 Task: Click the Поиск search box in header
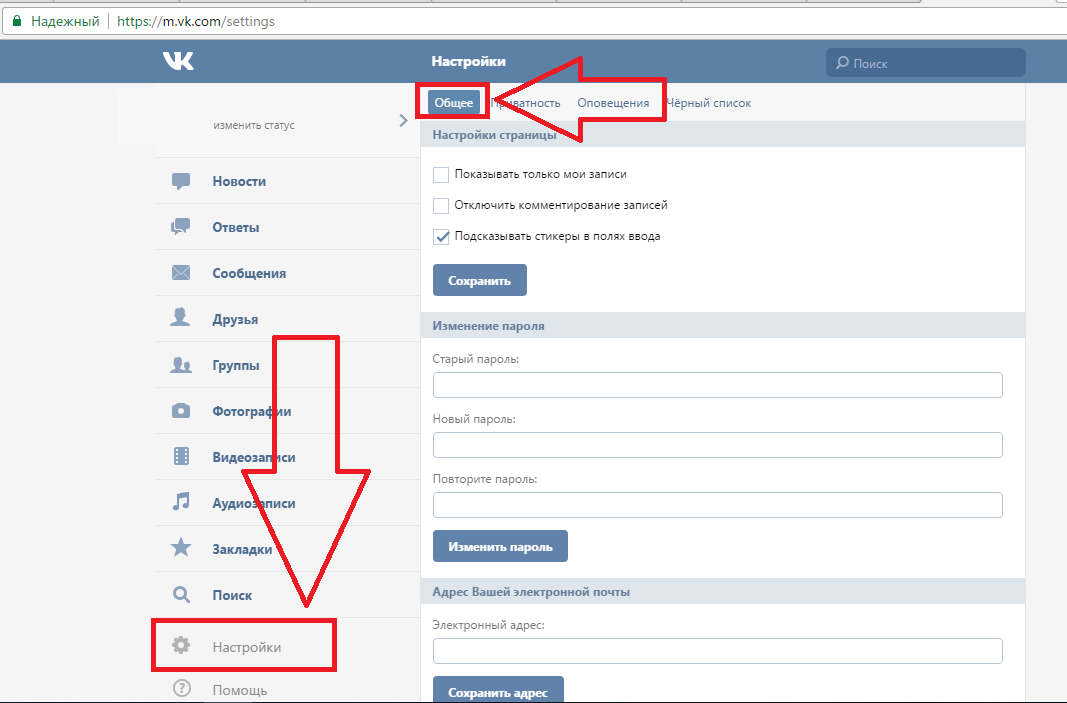pyautogui.click(x=925, y=63)
